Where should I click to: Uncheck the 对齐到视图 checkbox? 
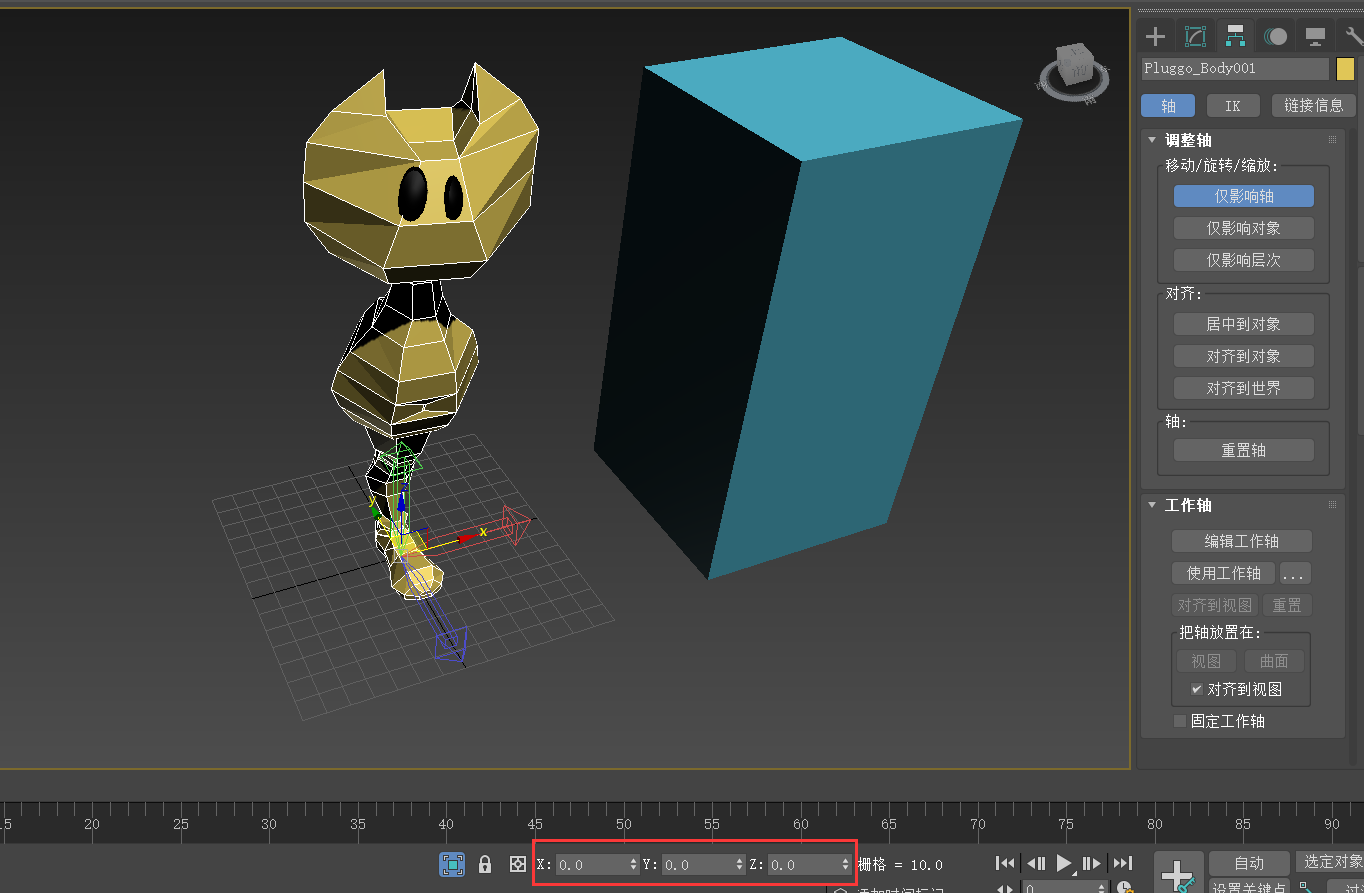click(x=1197, y=689)
